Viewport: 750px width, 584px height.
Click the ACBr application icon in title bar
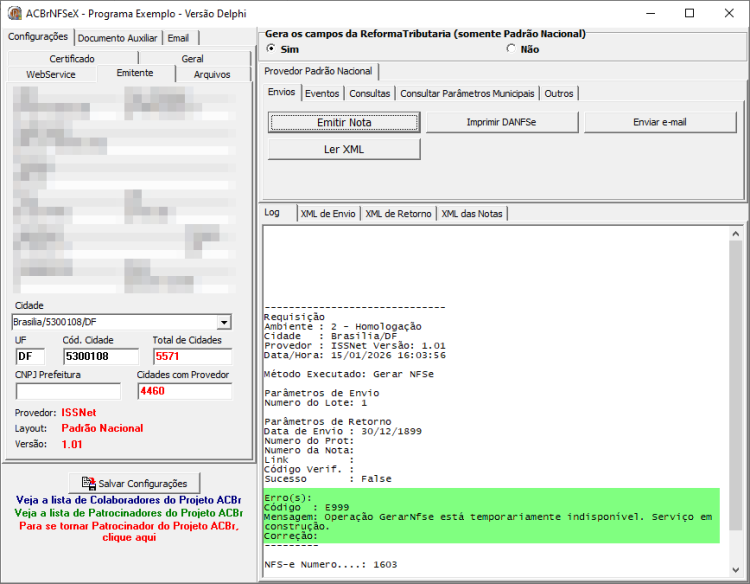(15, 13)
